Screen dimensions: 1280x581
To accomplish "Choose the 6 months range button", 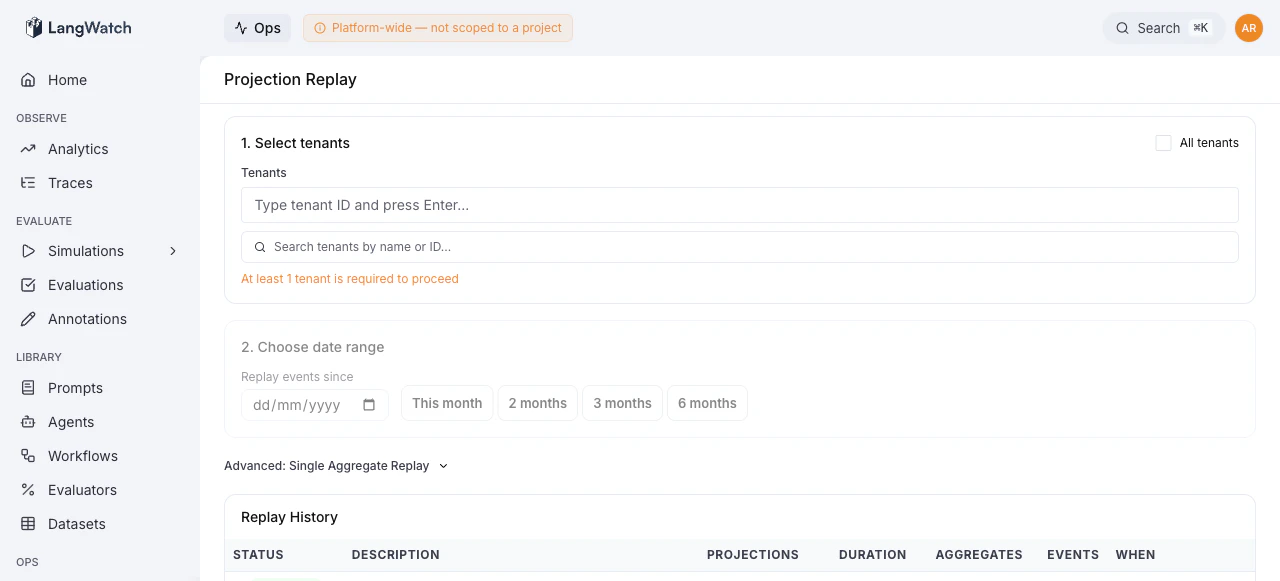I will [x=707, y=403].
